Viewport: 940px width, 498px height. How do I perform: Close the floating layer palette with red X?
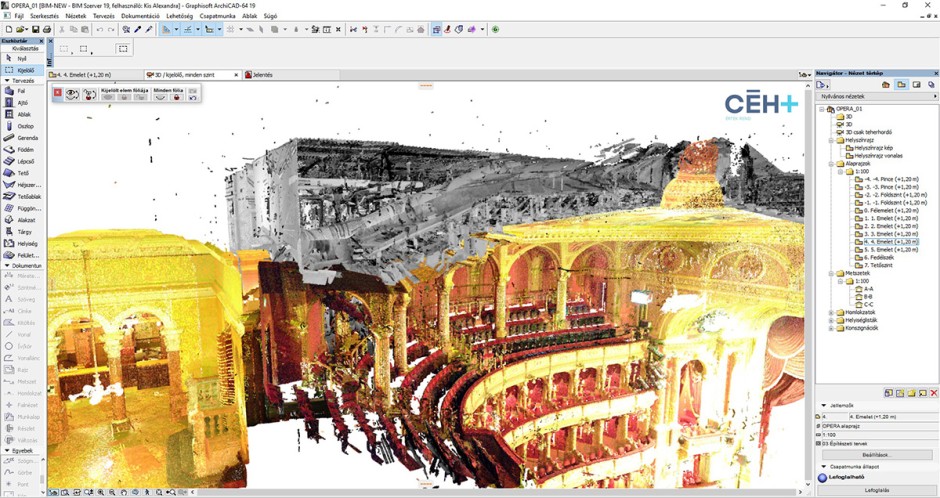pos(58,93)
